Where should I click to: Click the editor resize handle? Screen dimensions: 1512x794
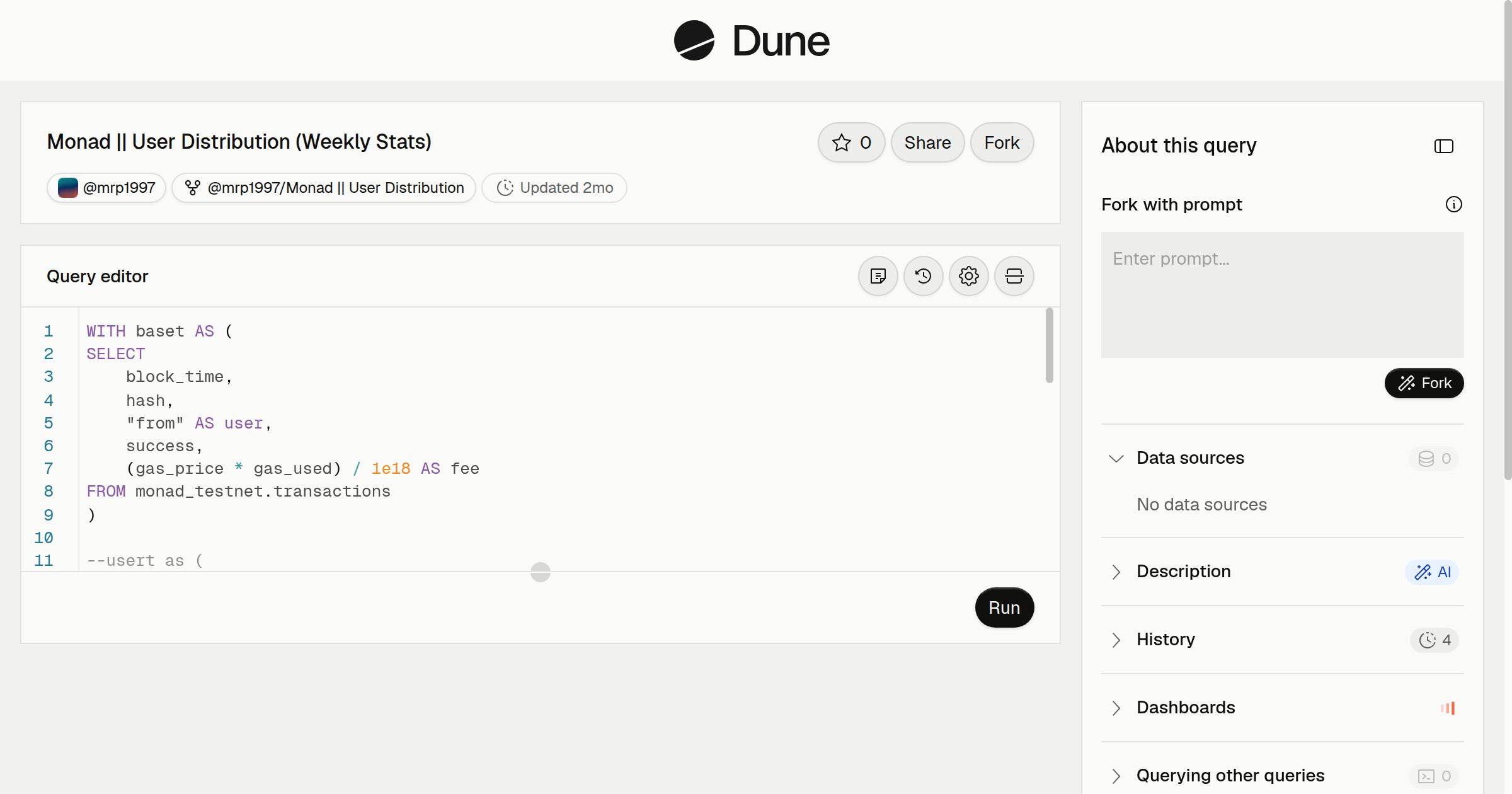point(541,572)
